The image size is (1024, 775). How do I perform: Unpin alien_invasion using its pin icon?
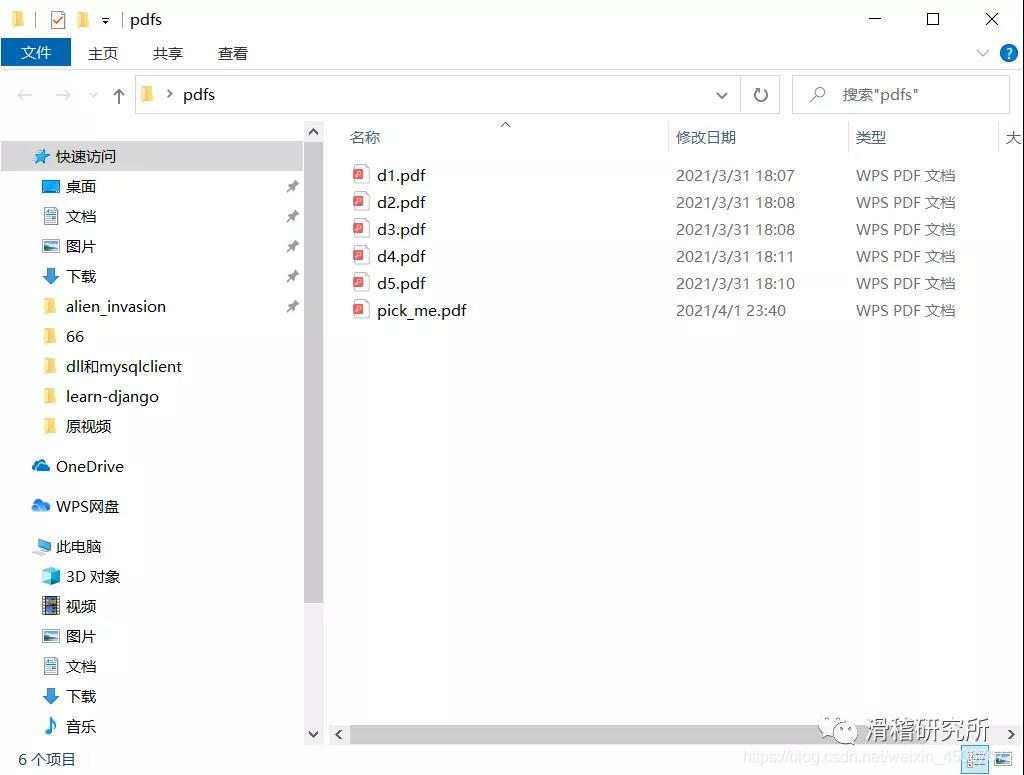[293, 306]
